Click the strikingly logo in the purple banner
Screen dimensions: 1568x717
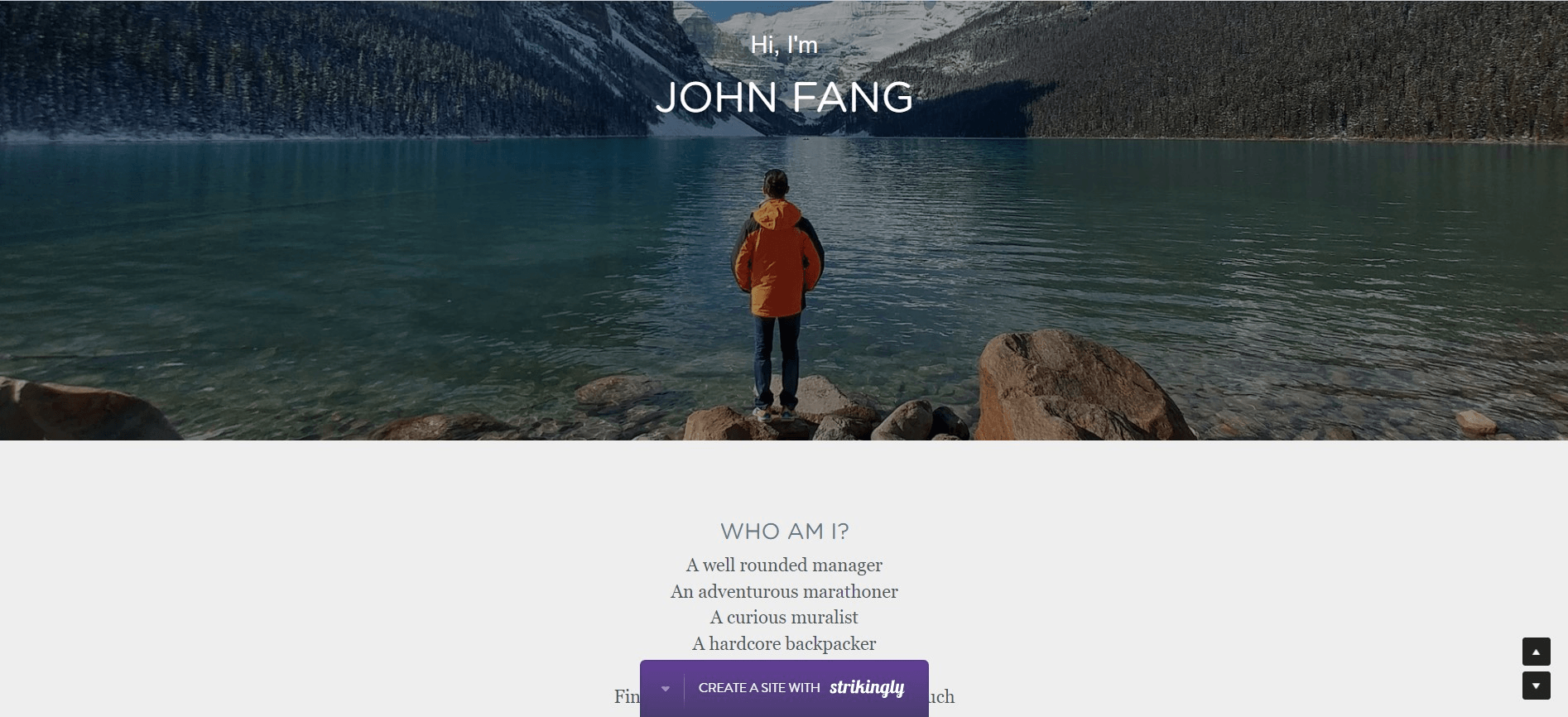tap(867, 688)
